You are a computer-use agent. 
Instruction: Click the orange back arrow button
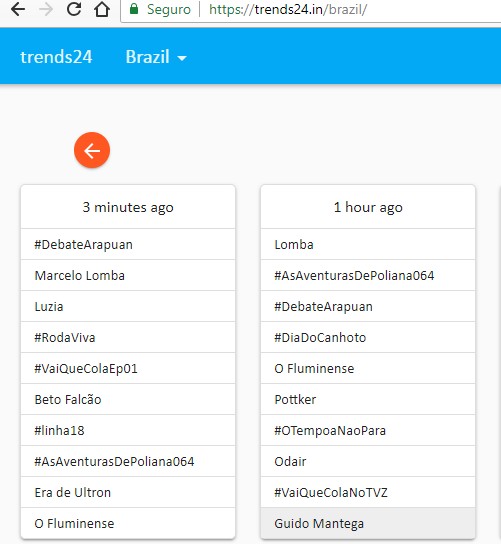pyautogui.click(x=92, y=150)
